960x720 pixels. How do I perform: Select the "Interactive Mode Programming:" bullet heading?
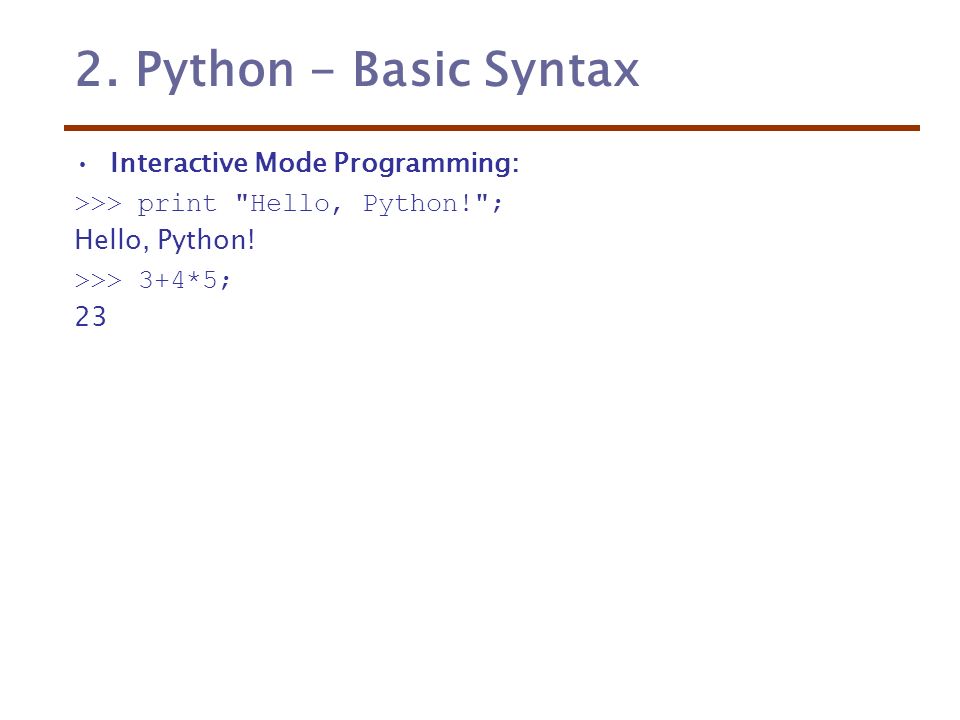tap(315, 163)
